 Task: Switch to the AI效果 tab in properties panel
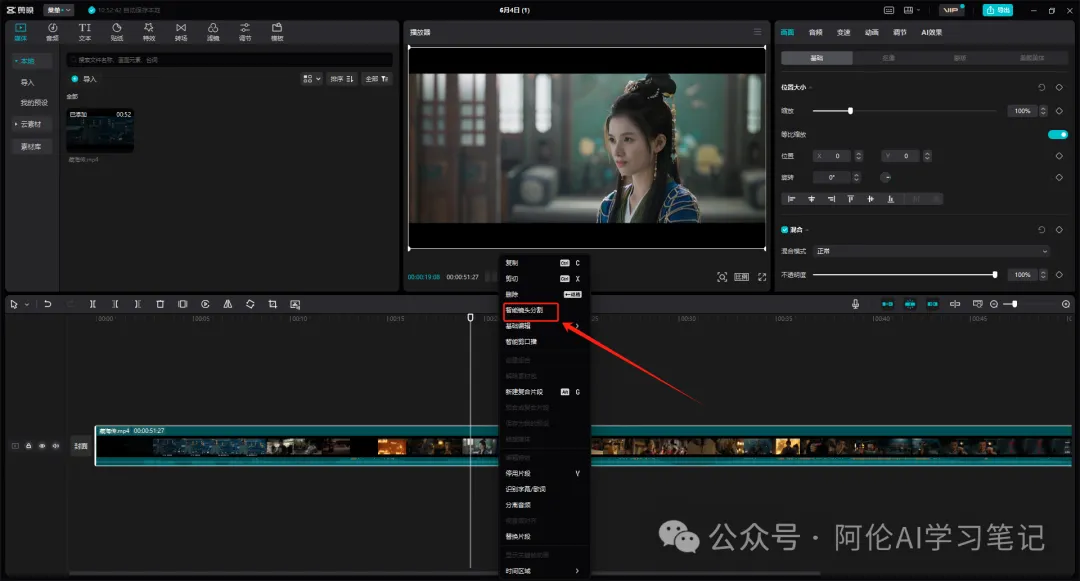pos(931,32)
